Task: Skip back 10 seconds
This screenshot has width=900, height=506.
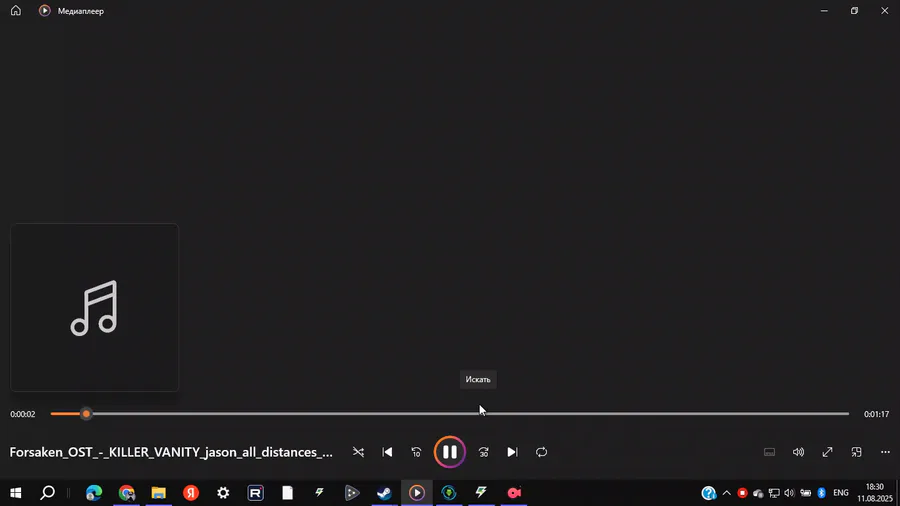Action: 416,452
